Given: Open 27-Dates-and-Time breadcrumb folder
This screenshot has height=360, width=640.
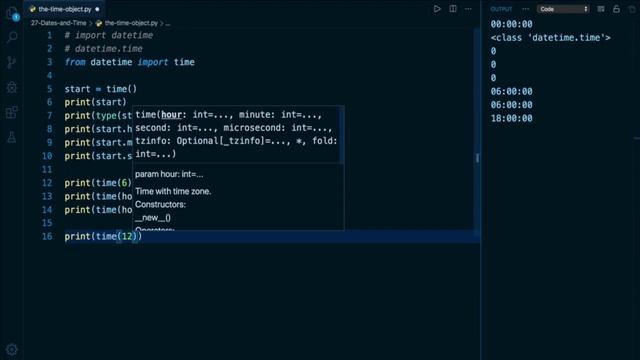Looking at the screenshot, I should 58,23.
